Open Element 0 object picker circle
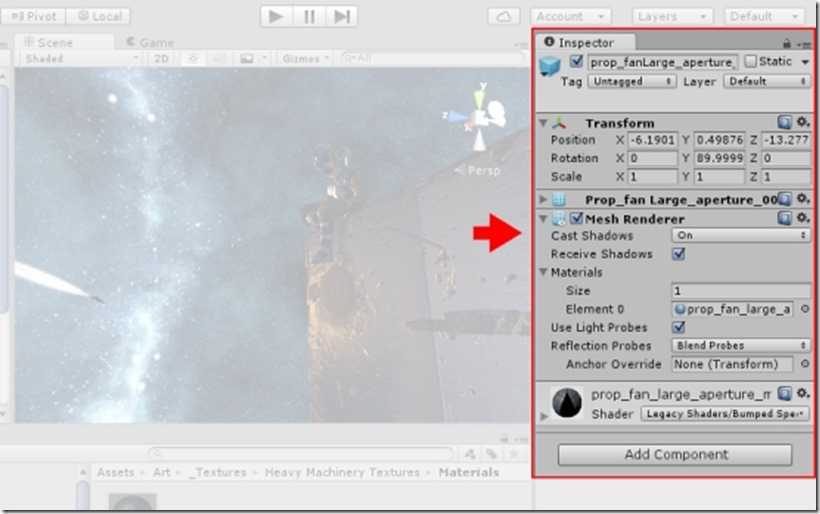 tap(805, 309)
